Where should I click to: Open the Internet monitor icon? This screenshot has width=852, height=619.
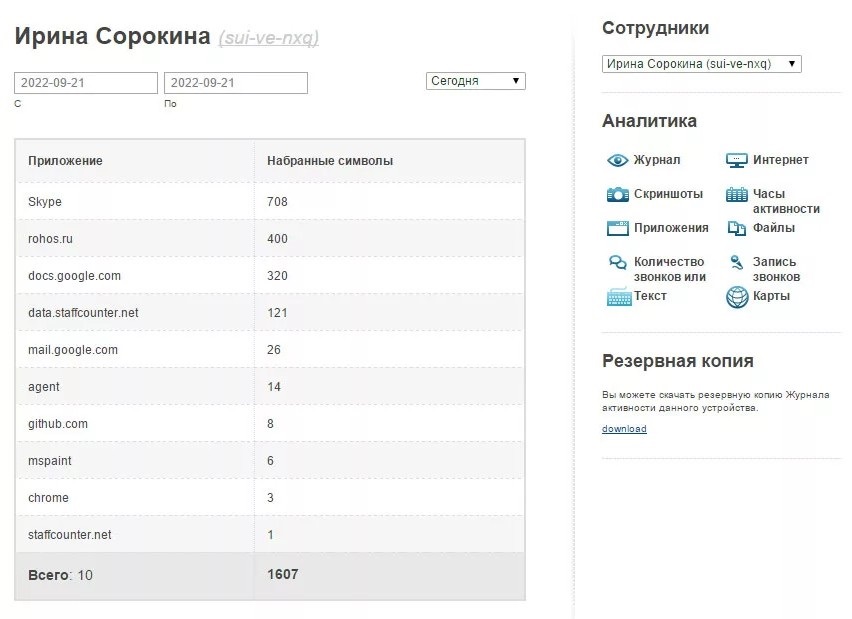(737, 160)
